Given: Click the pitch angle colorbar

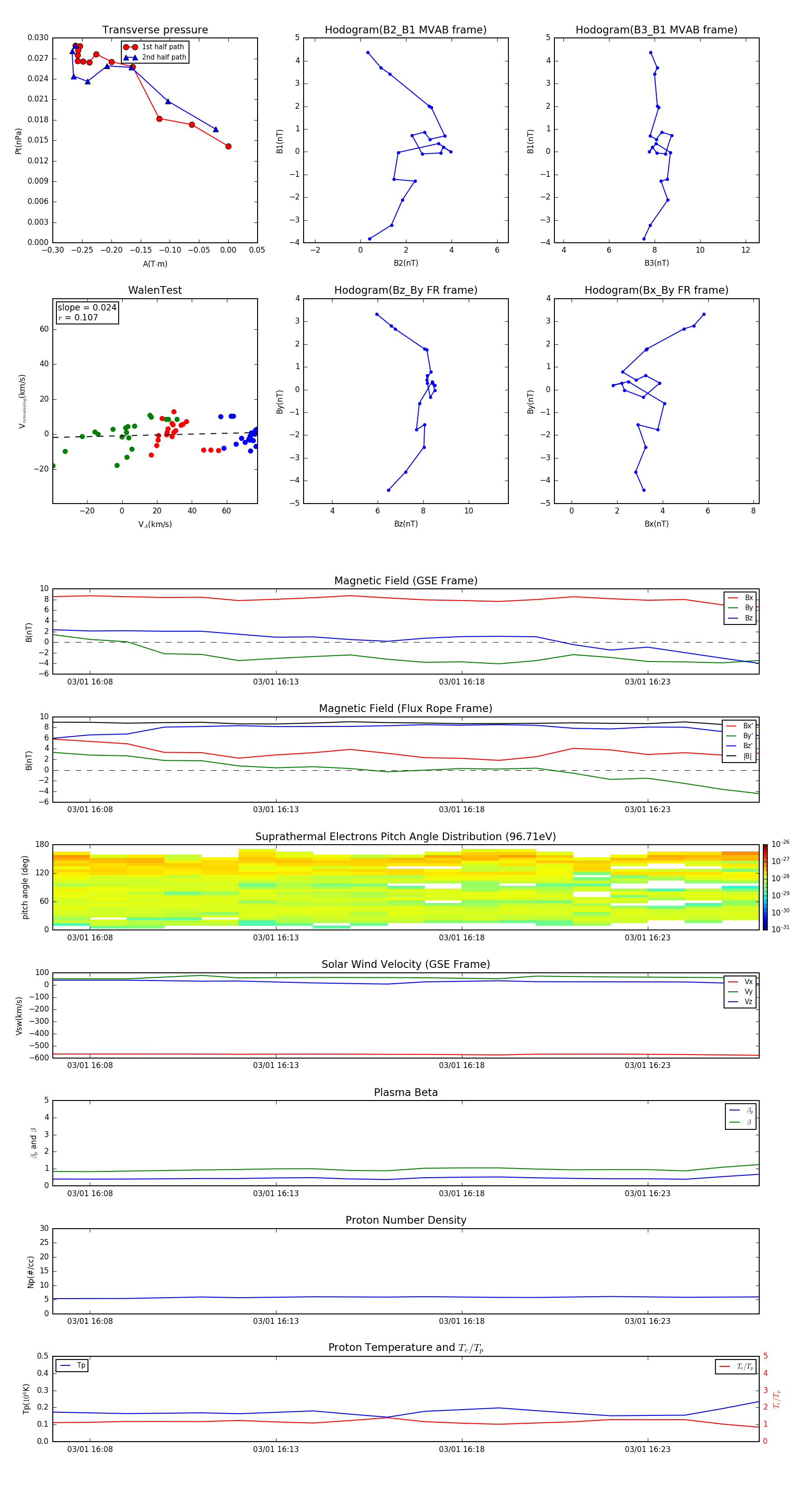Looking at the screenshot, I should point(765,887).
